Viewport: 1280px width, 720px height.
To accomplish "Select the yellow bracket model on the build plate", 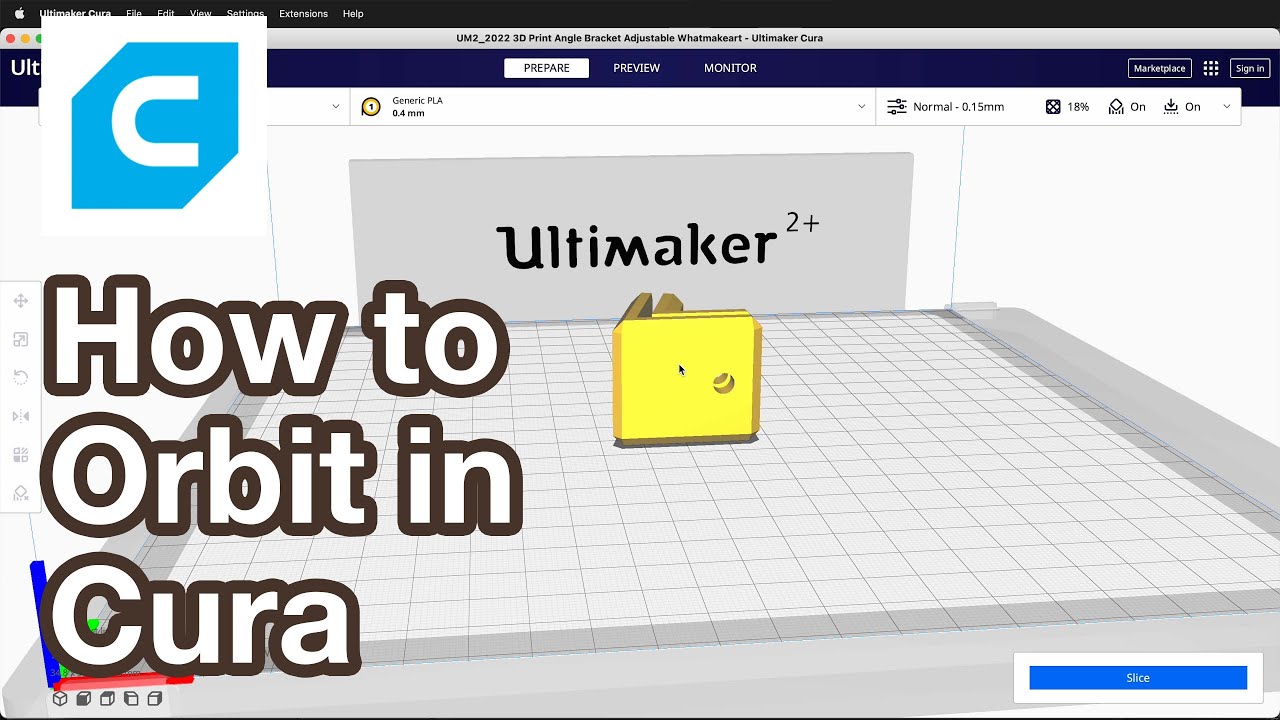I will [687, 370].
